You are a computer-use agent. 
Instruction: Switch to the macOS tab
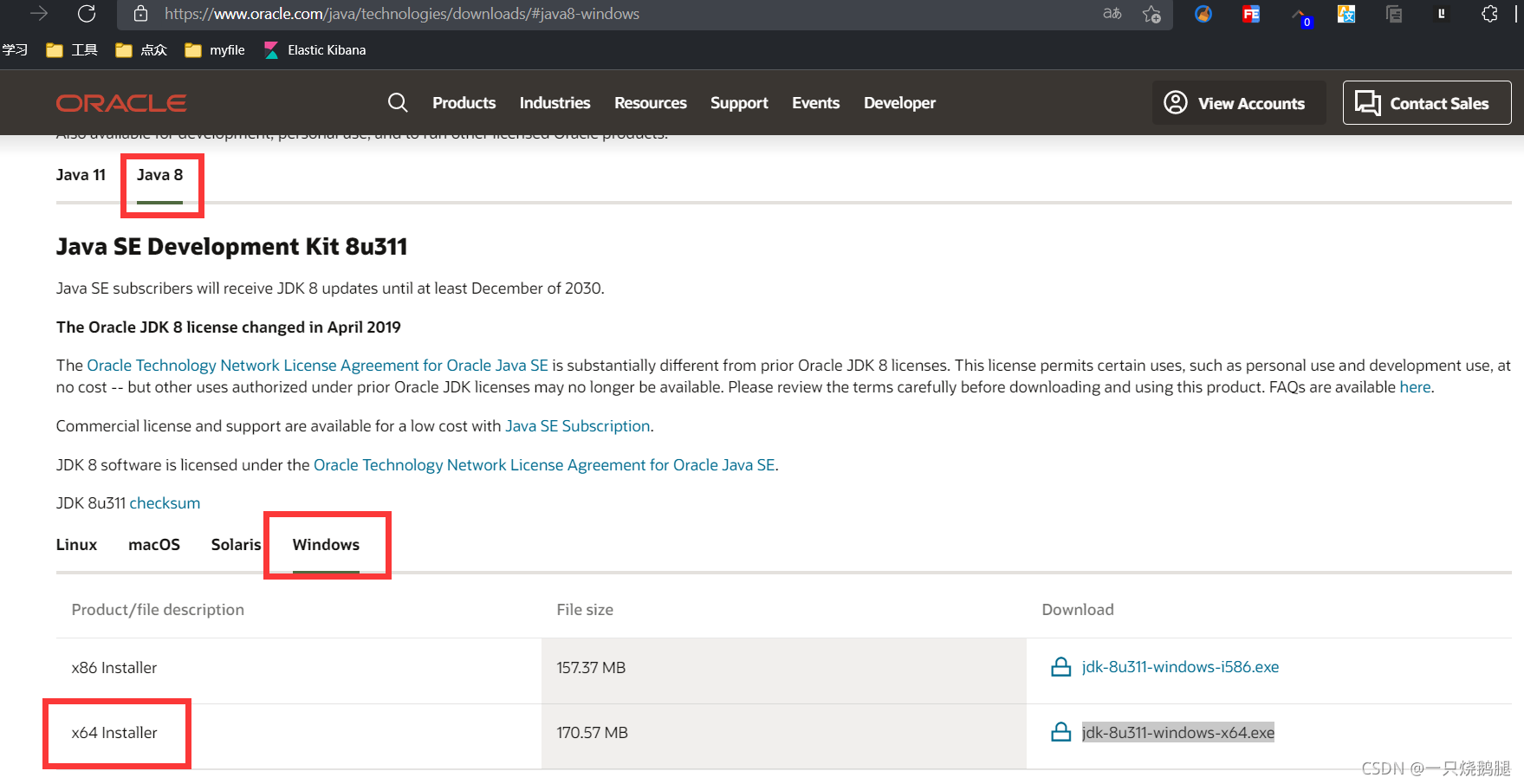click(x=154, y=545)
